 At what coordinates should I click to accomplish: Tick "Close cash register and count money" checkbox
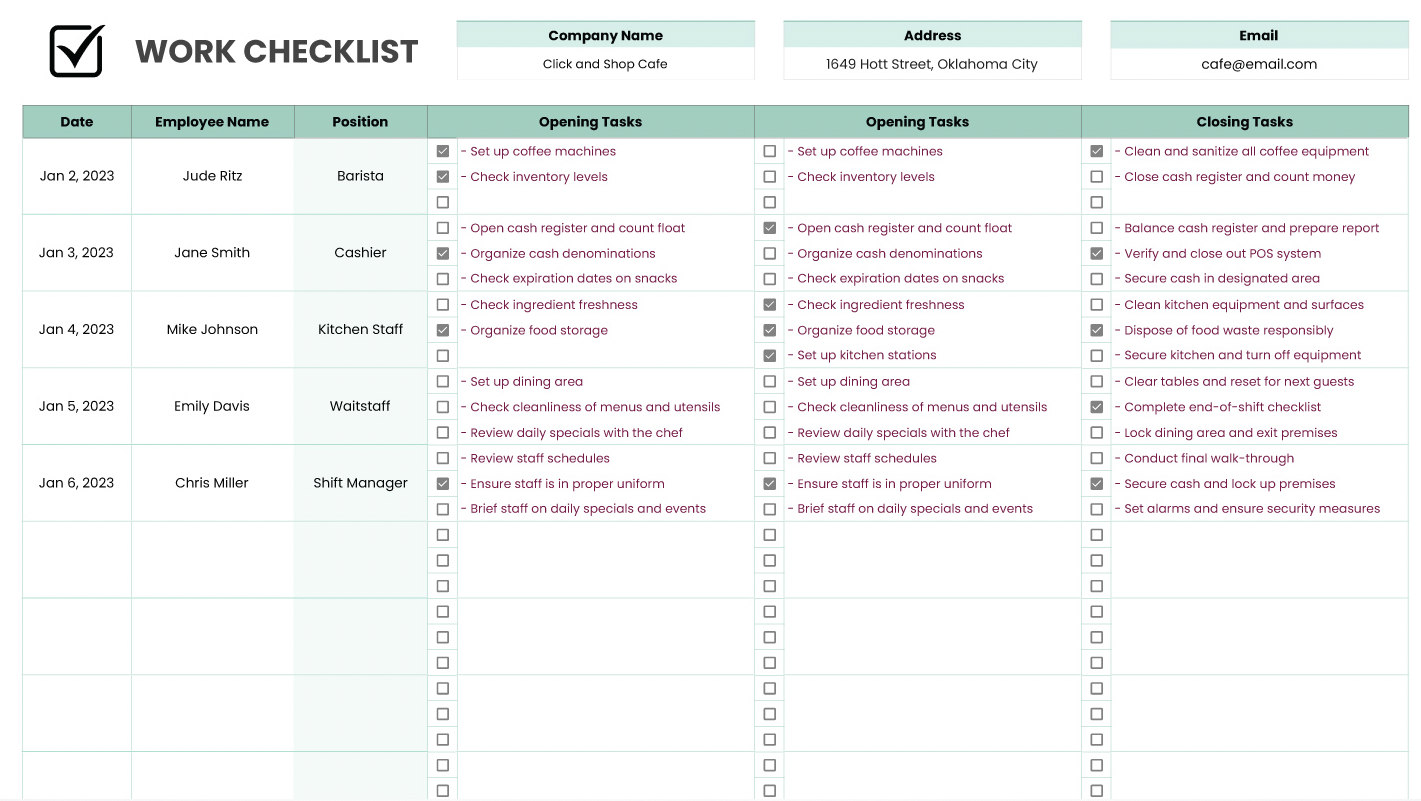point(1097,177)
